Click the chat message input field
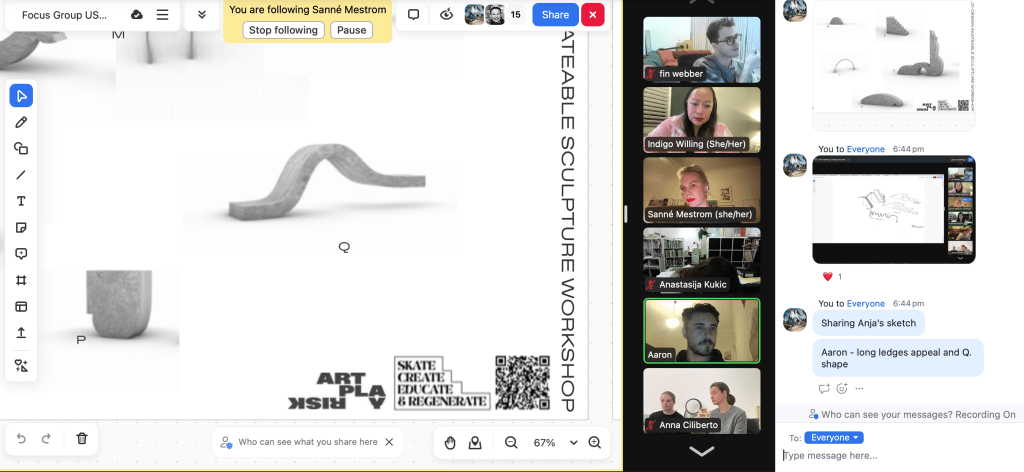The image size is (1024, 472). (900, 456)
